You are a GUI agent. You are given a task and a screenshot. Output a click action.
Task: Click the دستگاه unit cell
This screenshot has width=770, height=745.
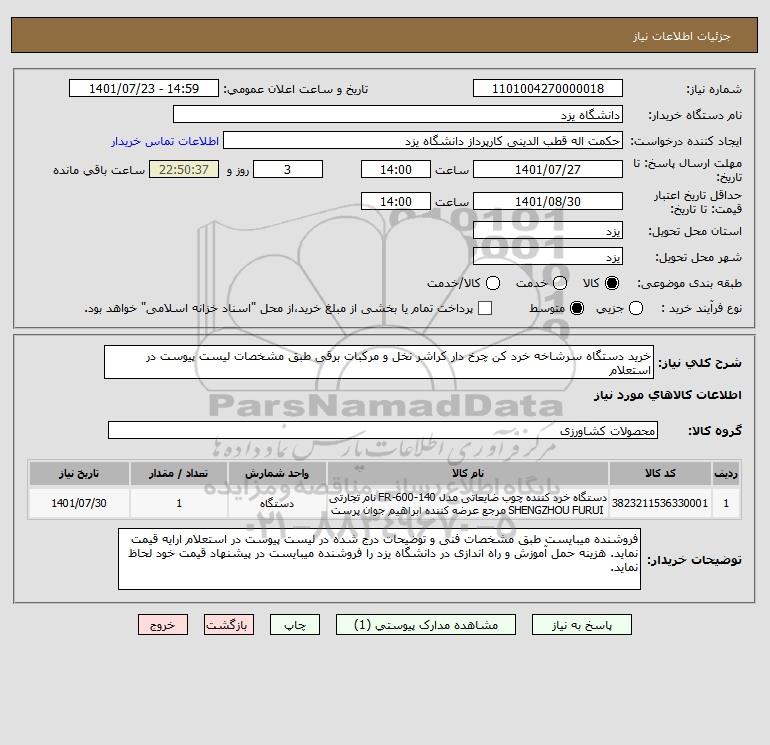pos(277,503)
